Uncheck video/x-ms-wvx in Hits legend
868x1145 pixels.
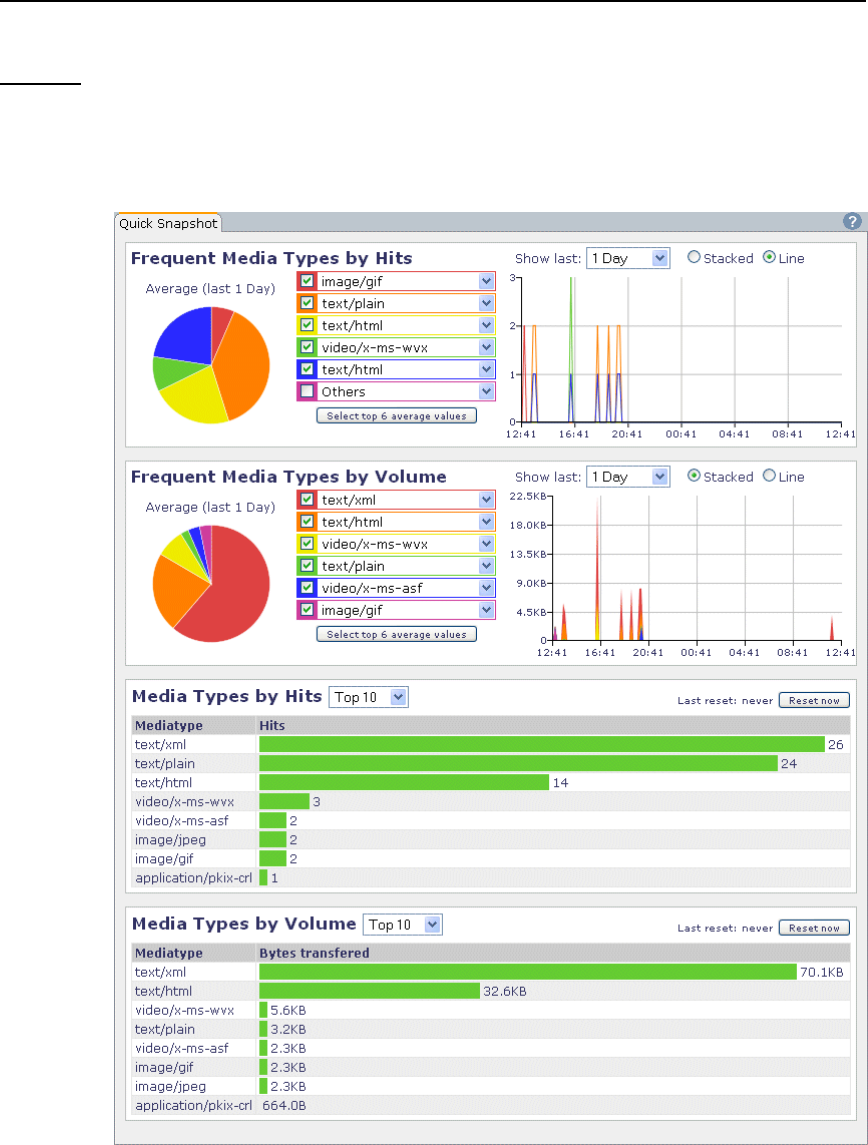[x=307, y=347]
